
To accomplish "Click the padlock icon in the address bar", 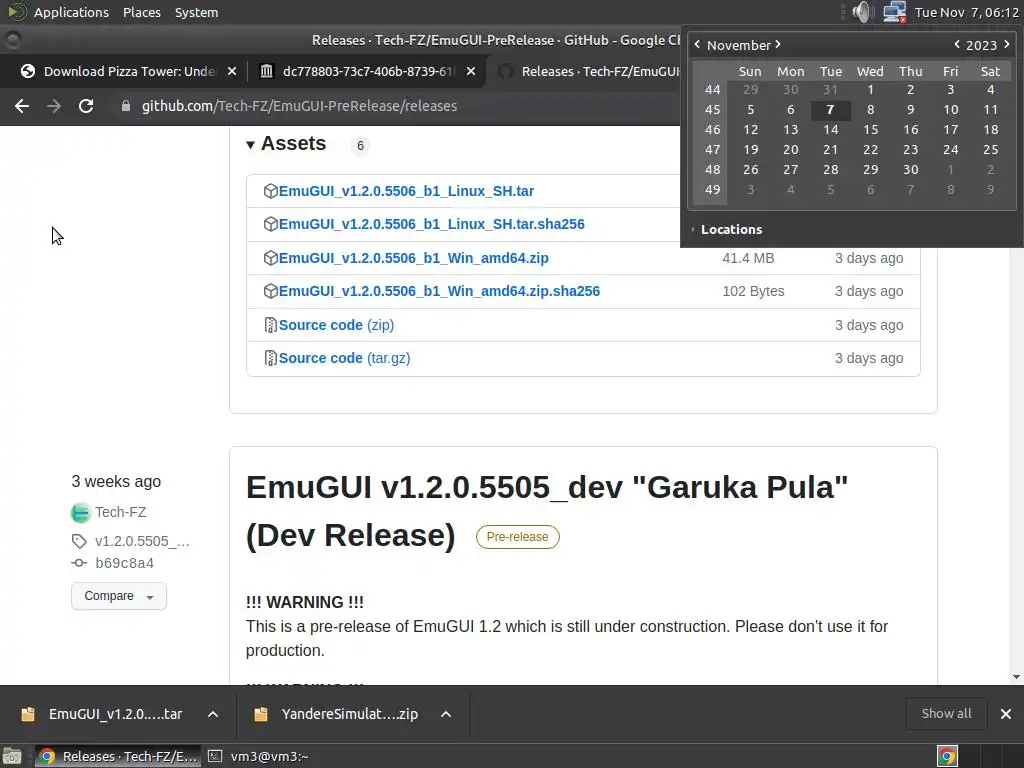I will (x=125, y=106).
